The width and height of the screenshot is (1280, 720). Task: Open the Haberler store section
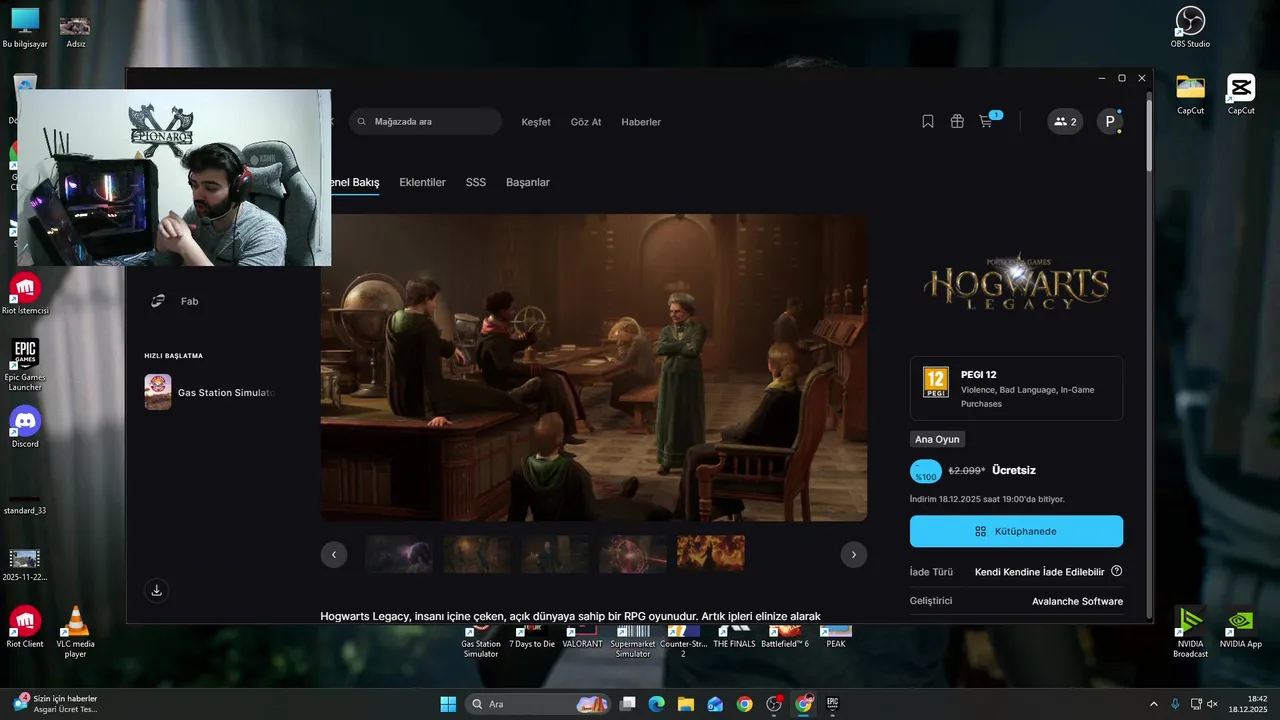pyautogui.click(x=641, y=122)
